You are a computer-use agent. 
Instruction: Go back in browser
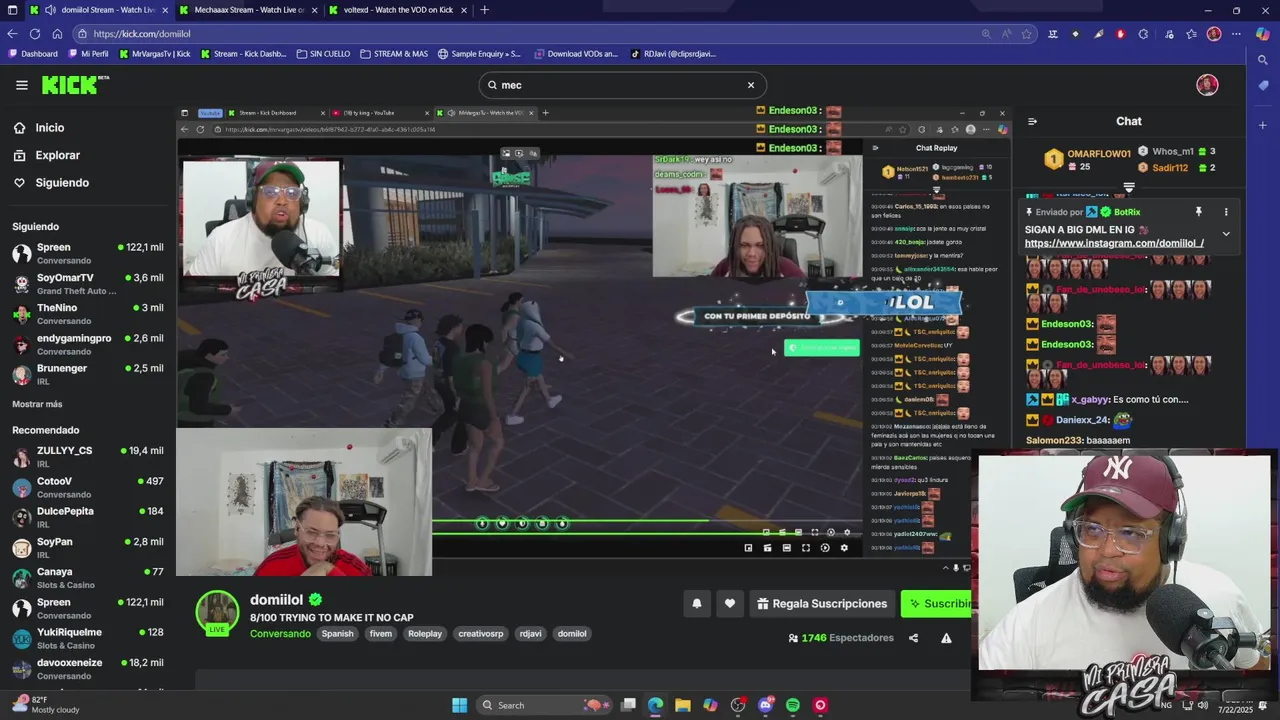12,33
